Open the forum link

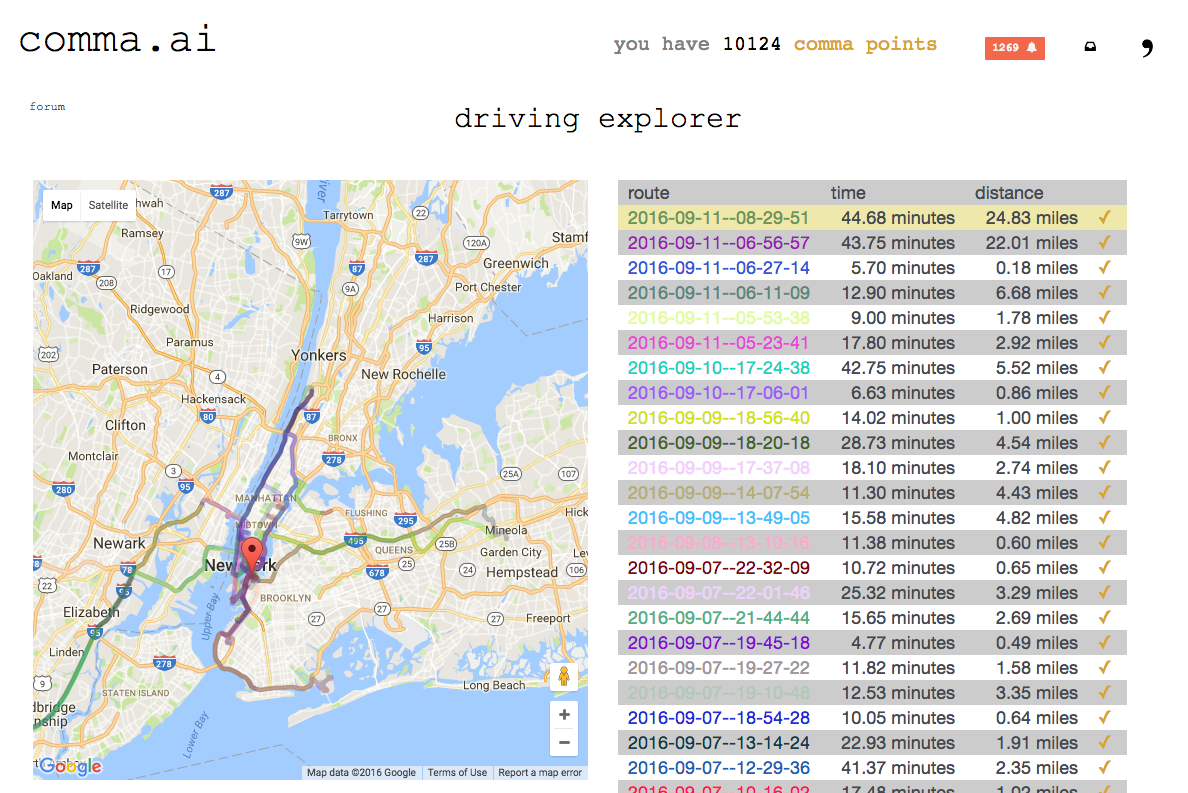pos(47,106)
